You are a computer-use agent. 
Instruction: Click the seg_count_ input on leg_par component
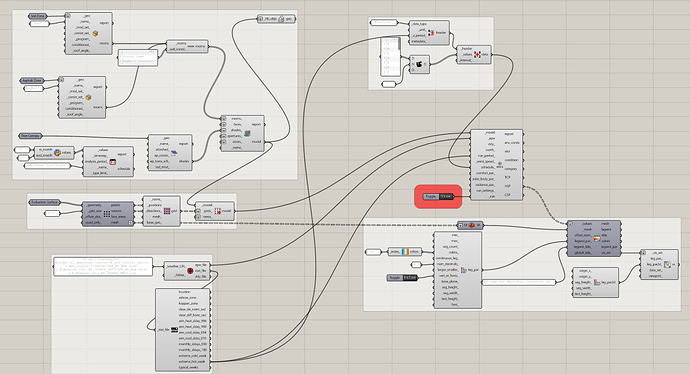click(450, 246)
